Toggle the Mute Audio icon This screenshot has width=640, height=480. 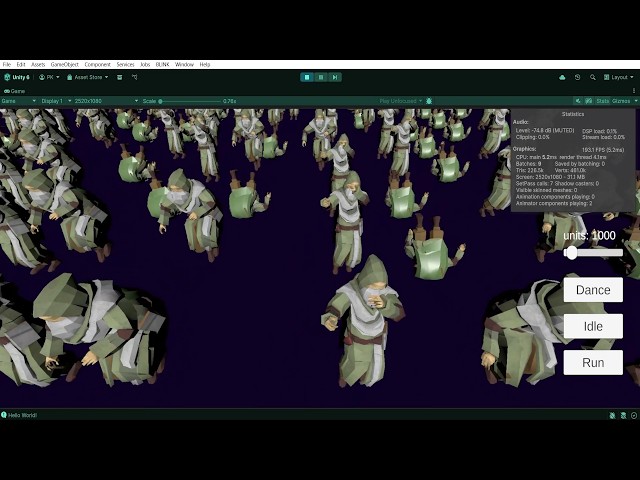pos(578,101)
